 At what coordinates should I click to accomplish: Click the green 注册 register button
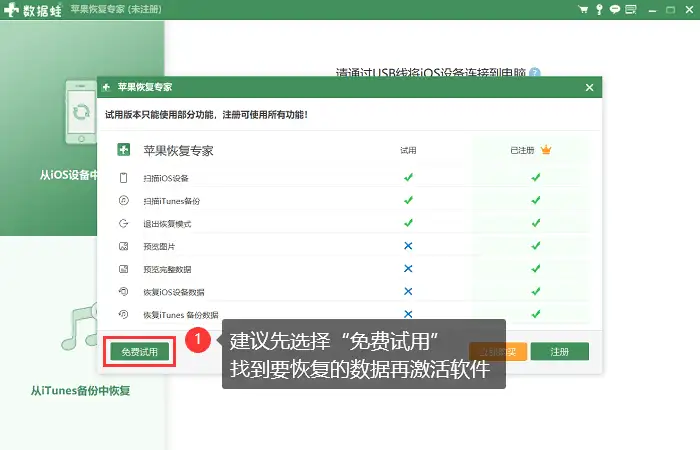tap(559, 351)
